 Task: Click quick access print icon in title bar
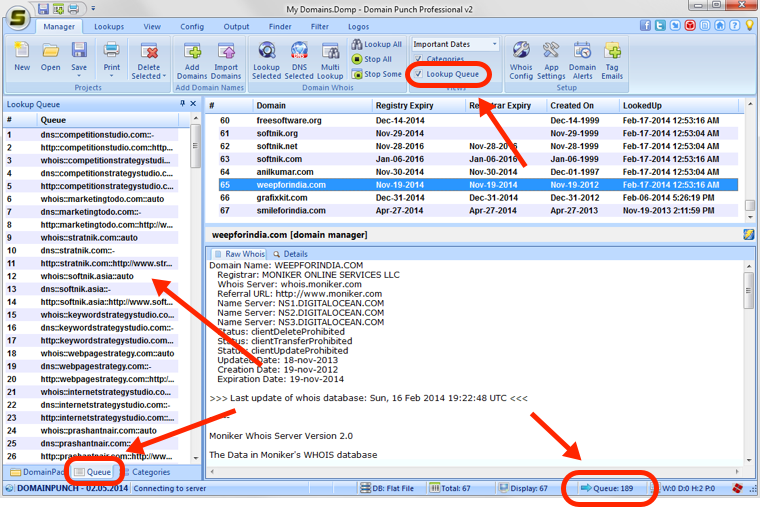pyautogui.click(x=73, y=8)
